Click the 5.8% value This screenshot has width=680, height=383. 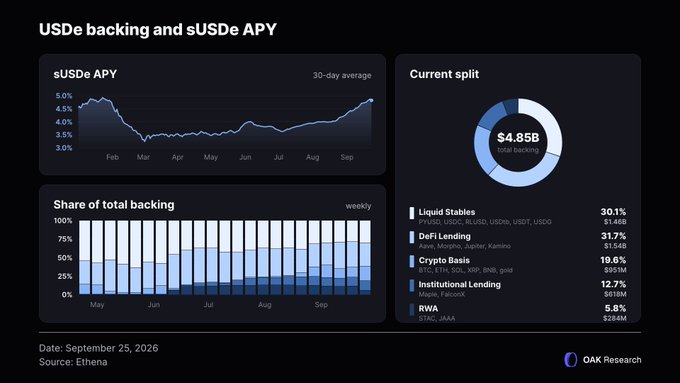tap(615, 308)
